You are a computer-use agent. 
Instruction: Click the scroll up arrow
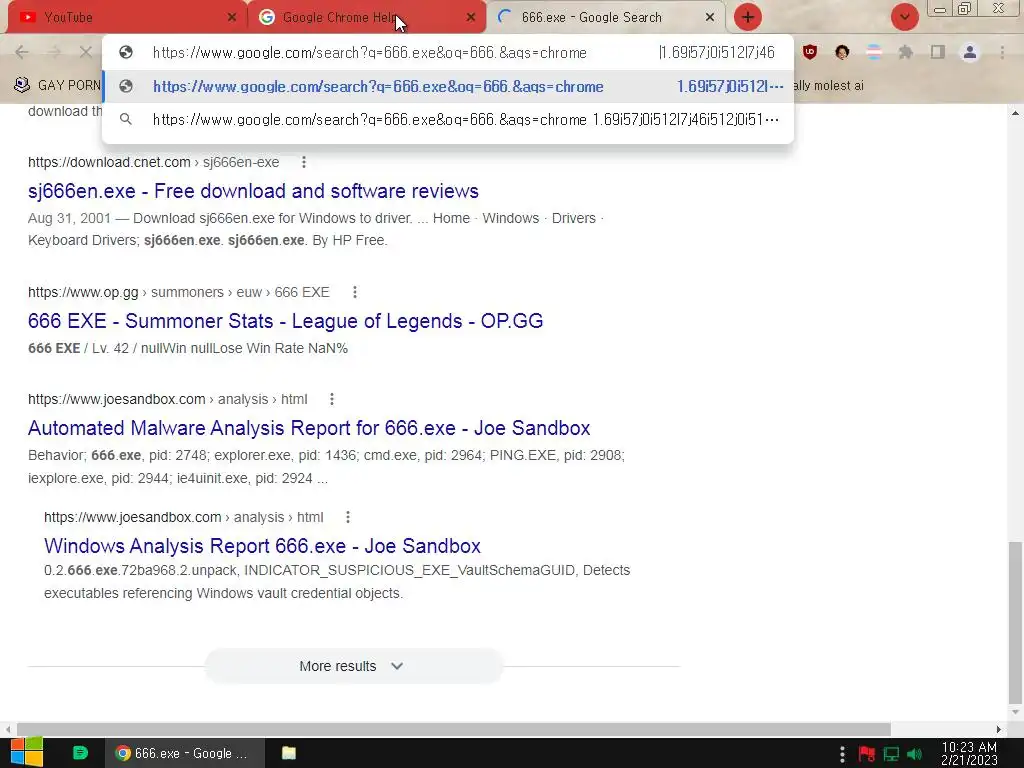click(x=1015, y=113)
